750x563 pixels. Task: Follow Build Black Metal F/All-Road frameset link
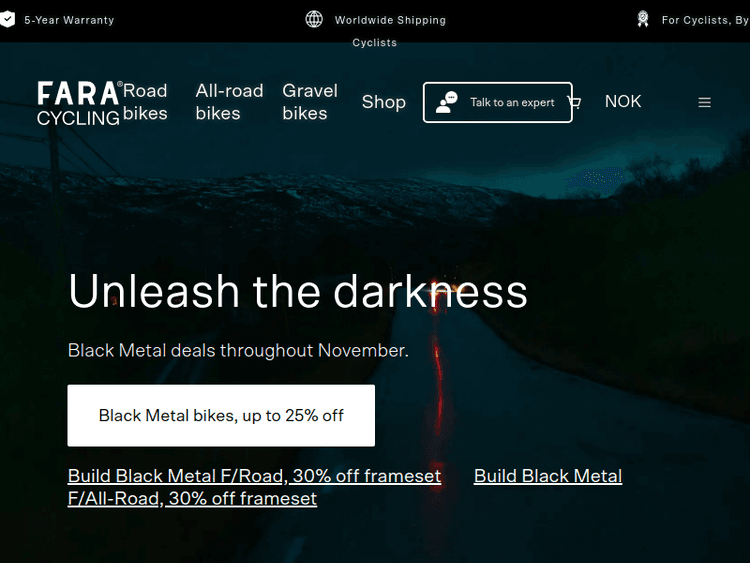pyautogui.click(x=548, y=476)
